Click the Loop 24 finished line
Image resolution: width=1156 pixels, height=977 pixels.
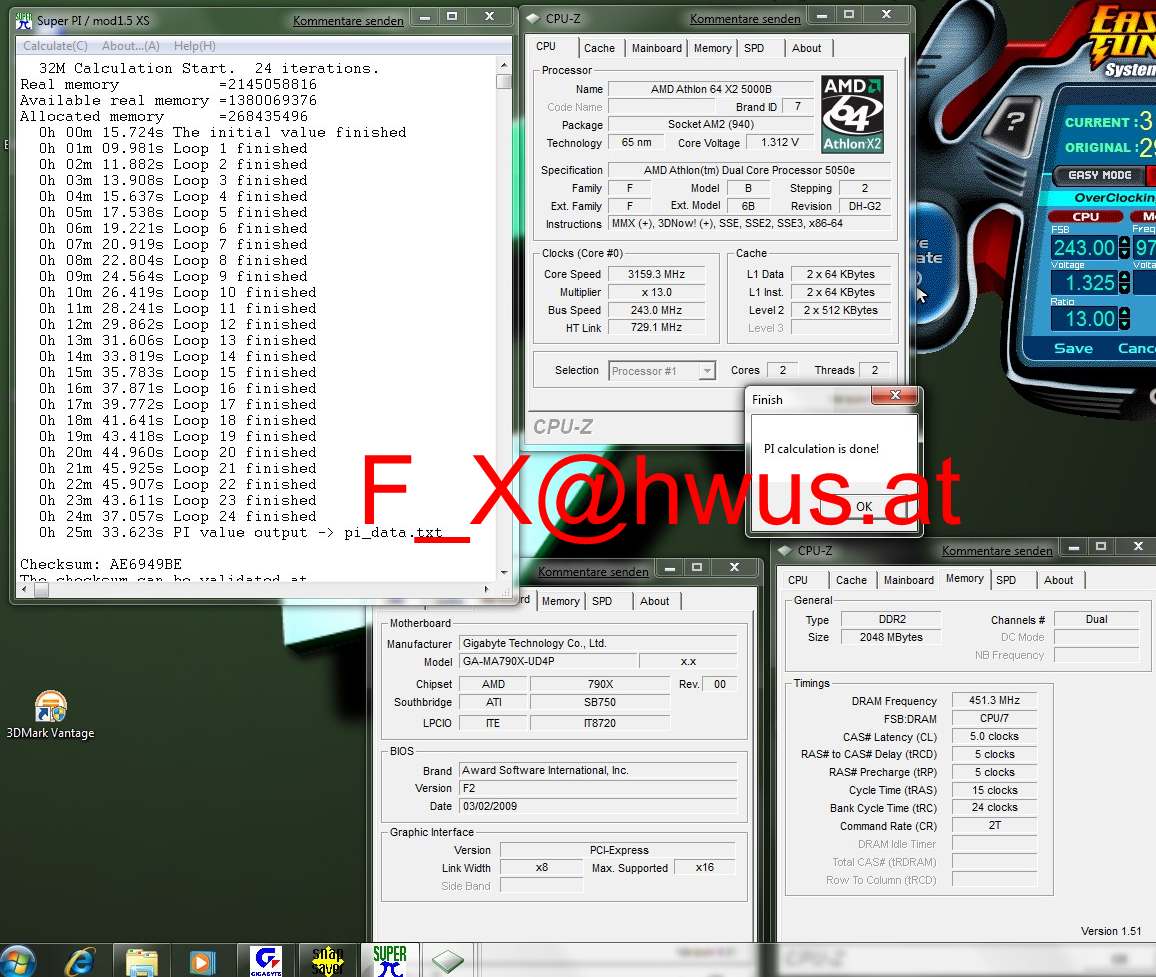click(177, 516)
